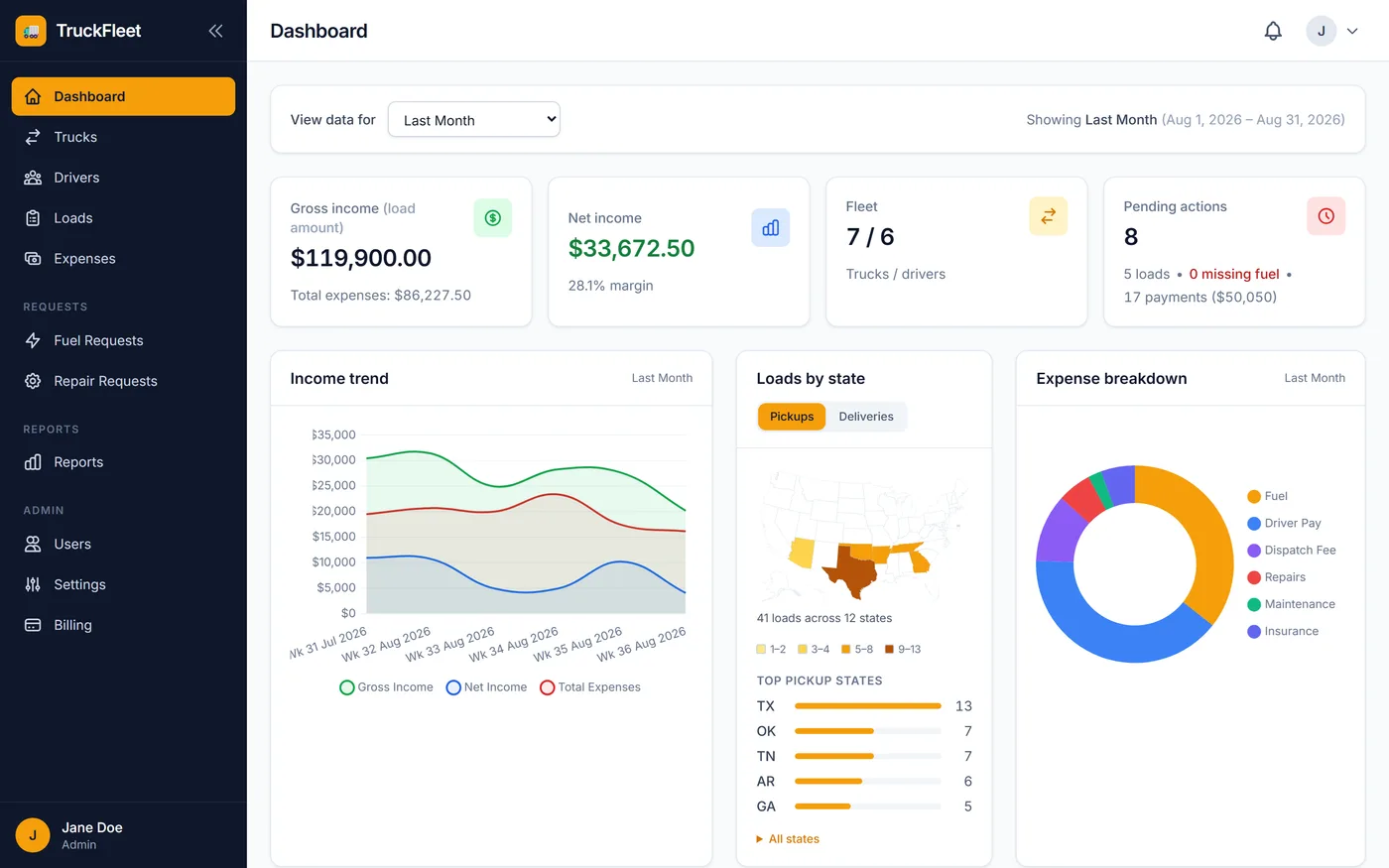
Task: Toggle Total Expenses series in chart legend
Action: click(590, 687)
